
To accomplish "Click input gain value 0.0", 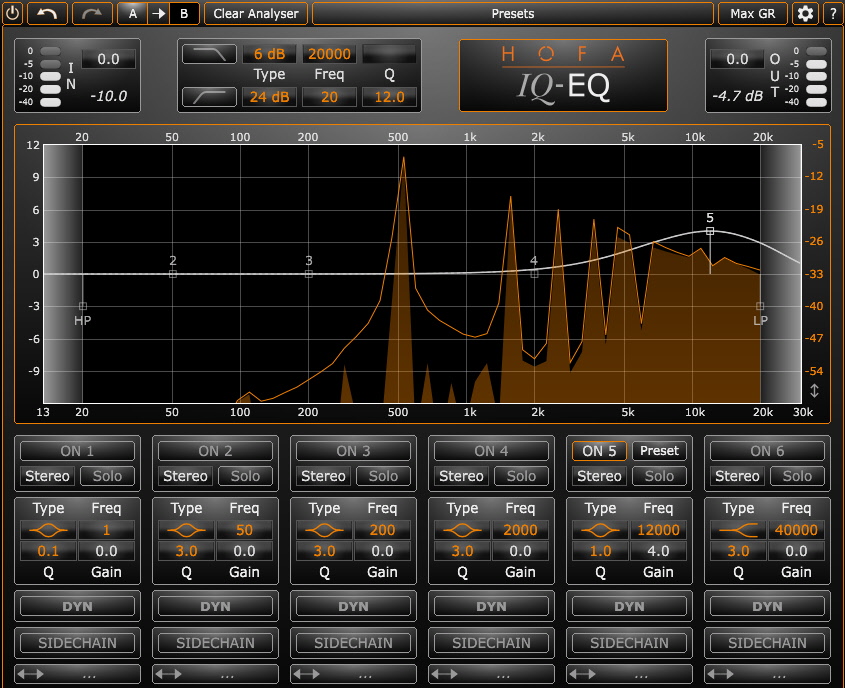I will 108,59.
